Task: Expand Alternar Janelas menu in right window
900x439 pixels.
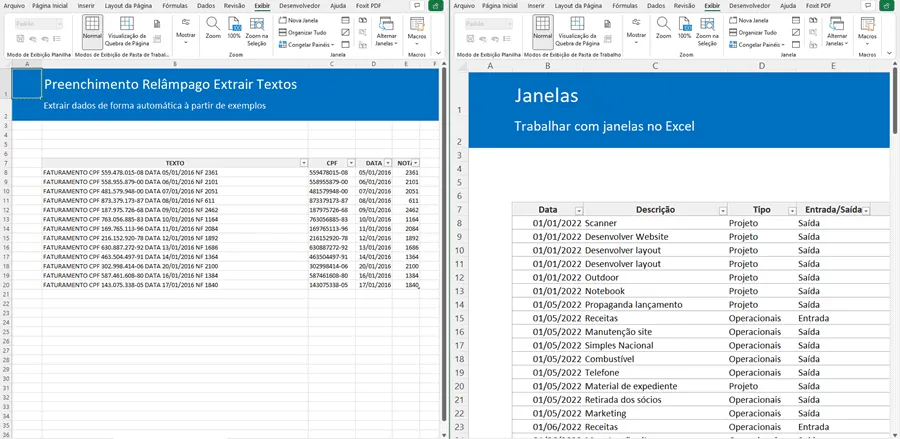Action: click(846, 44)
